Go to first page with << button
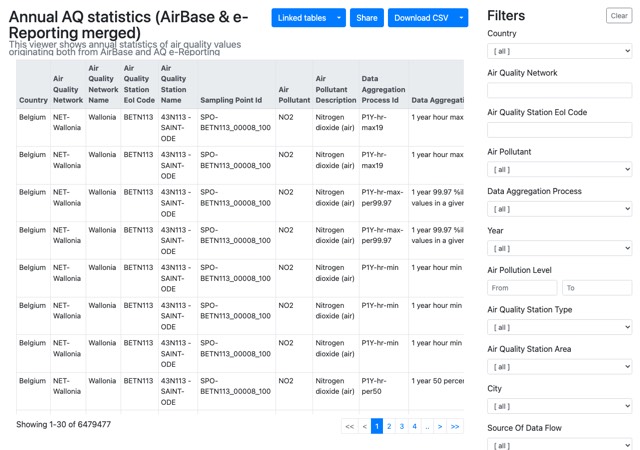The image size is (640, 450). tap(350, 426)
